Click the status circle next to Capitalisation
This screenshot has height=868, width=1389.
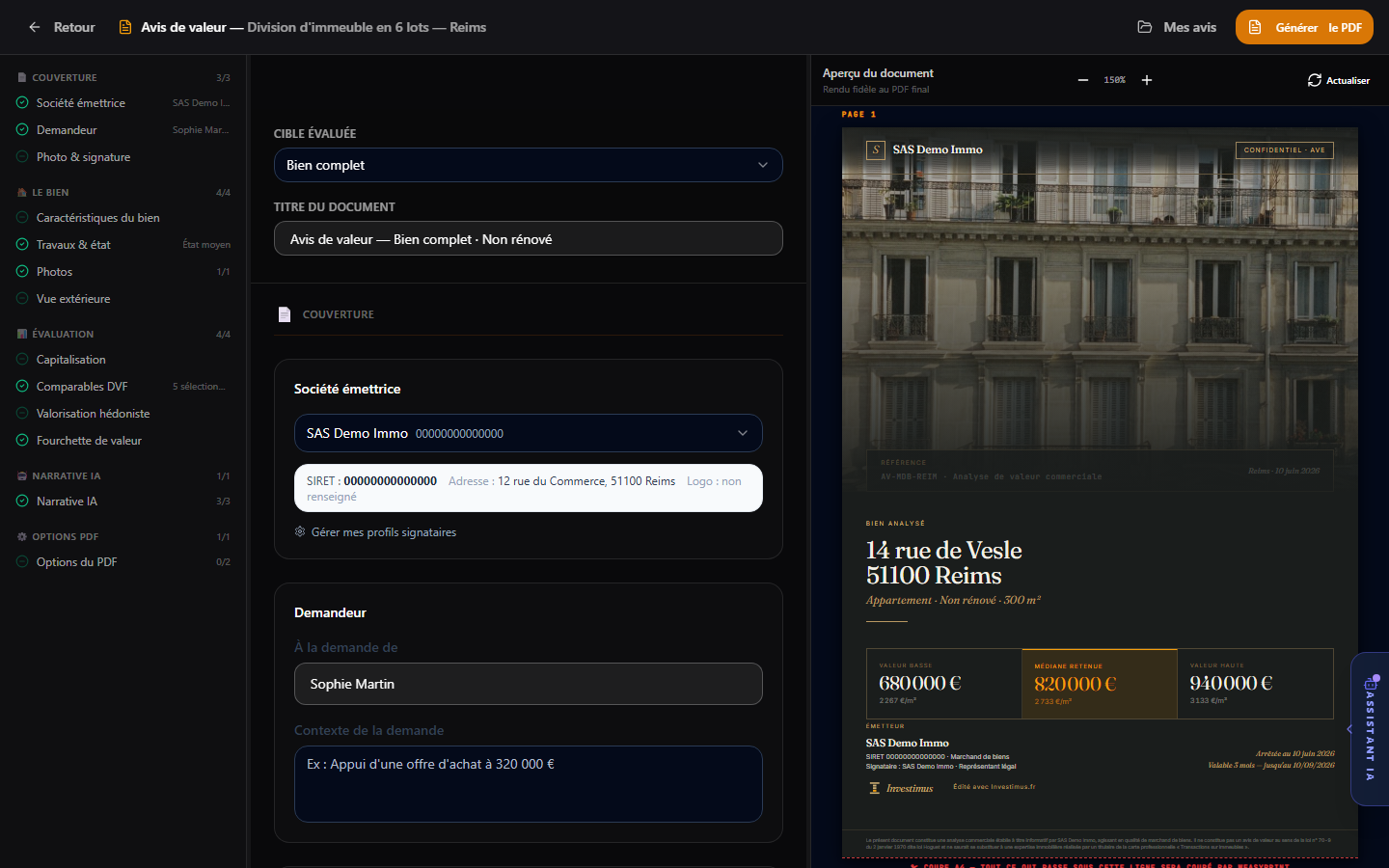pos(22,360)
